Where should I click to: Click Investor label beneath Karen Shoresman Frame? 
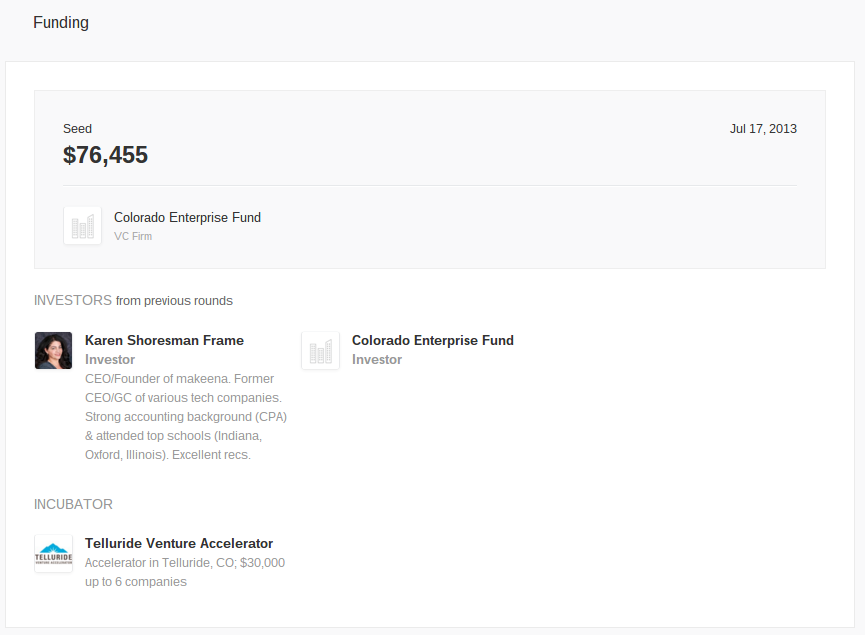pyautogui.click(x=110, y=359)
